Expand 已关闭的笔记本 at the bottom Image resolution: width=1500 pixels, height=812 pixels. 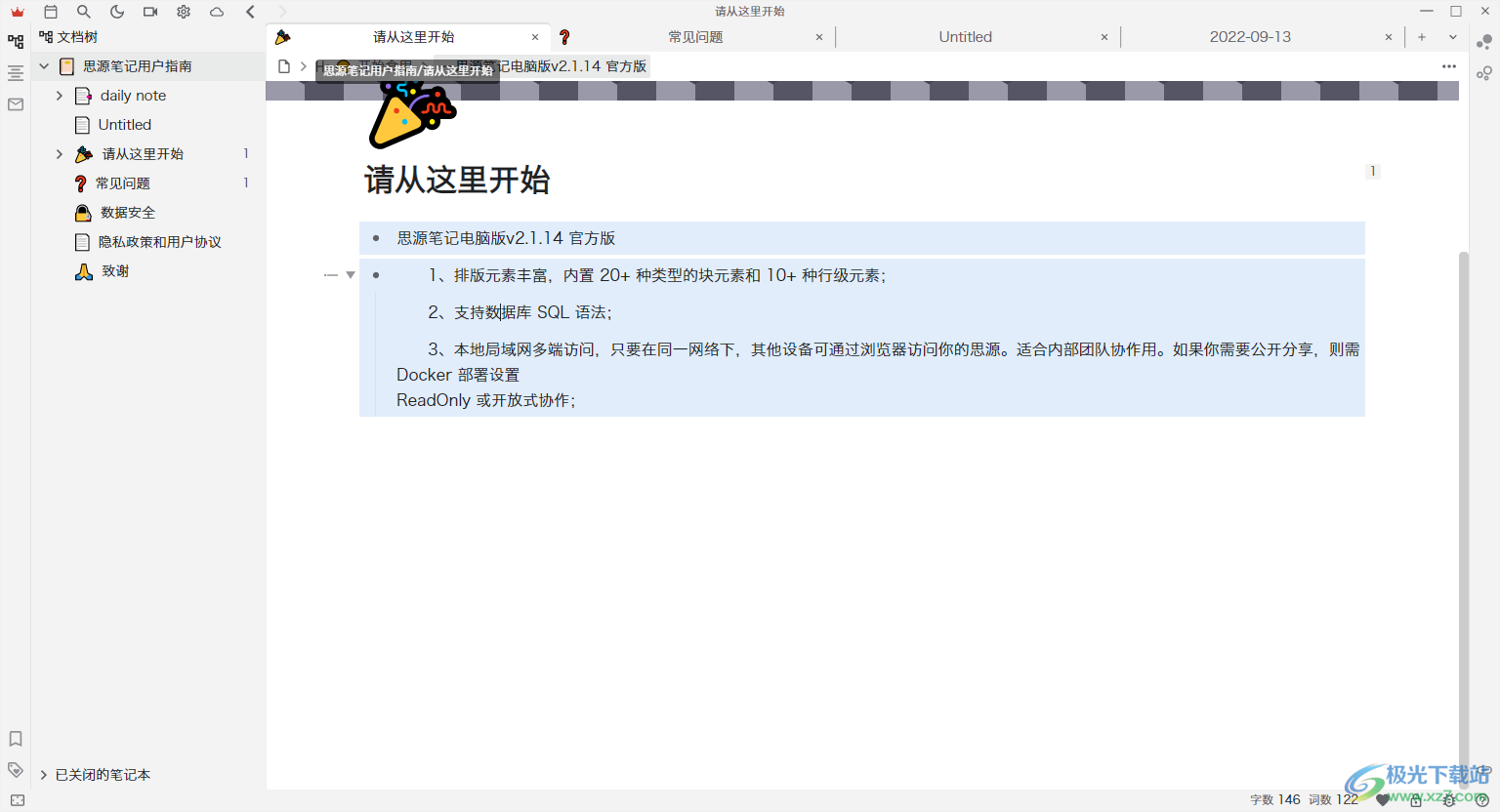[44, 774]
